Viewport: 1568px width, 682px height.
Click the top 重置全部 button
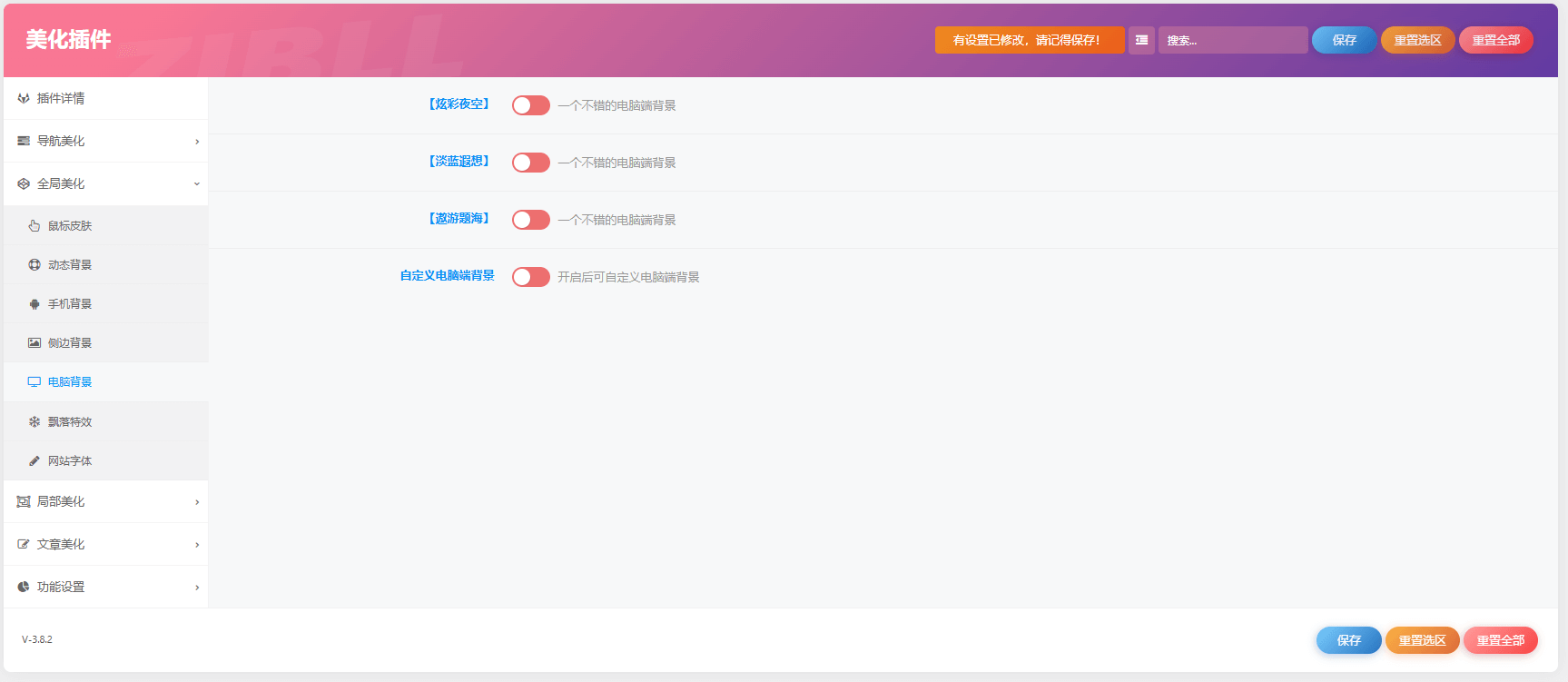point(1496,40)
